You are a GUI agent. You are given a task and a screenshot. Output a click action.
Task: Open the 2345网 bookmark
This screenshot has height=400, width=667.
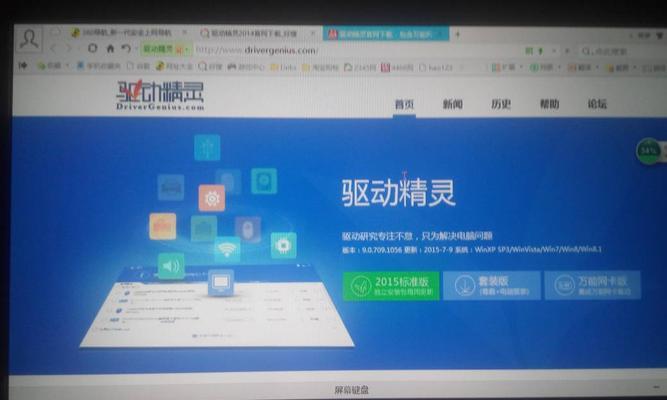click(x=360, y=67)
